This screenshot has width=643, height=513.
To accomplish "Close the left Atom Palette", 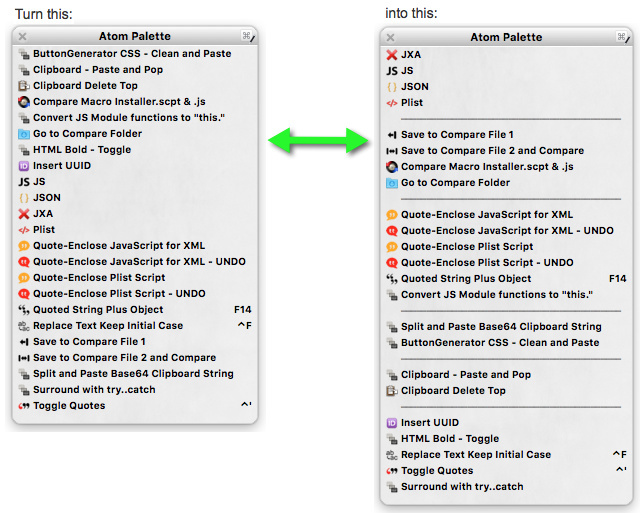I will 23,36.
